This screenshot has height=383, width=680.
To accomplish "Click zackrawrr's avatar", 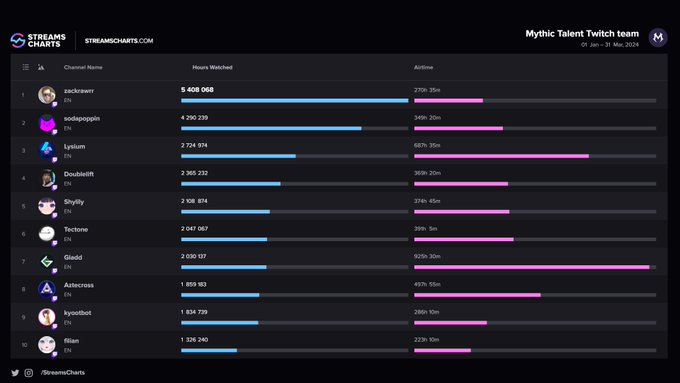I will click(x=46, y=95).
